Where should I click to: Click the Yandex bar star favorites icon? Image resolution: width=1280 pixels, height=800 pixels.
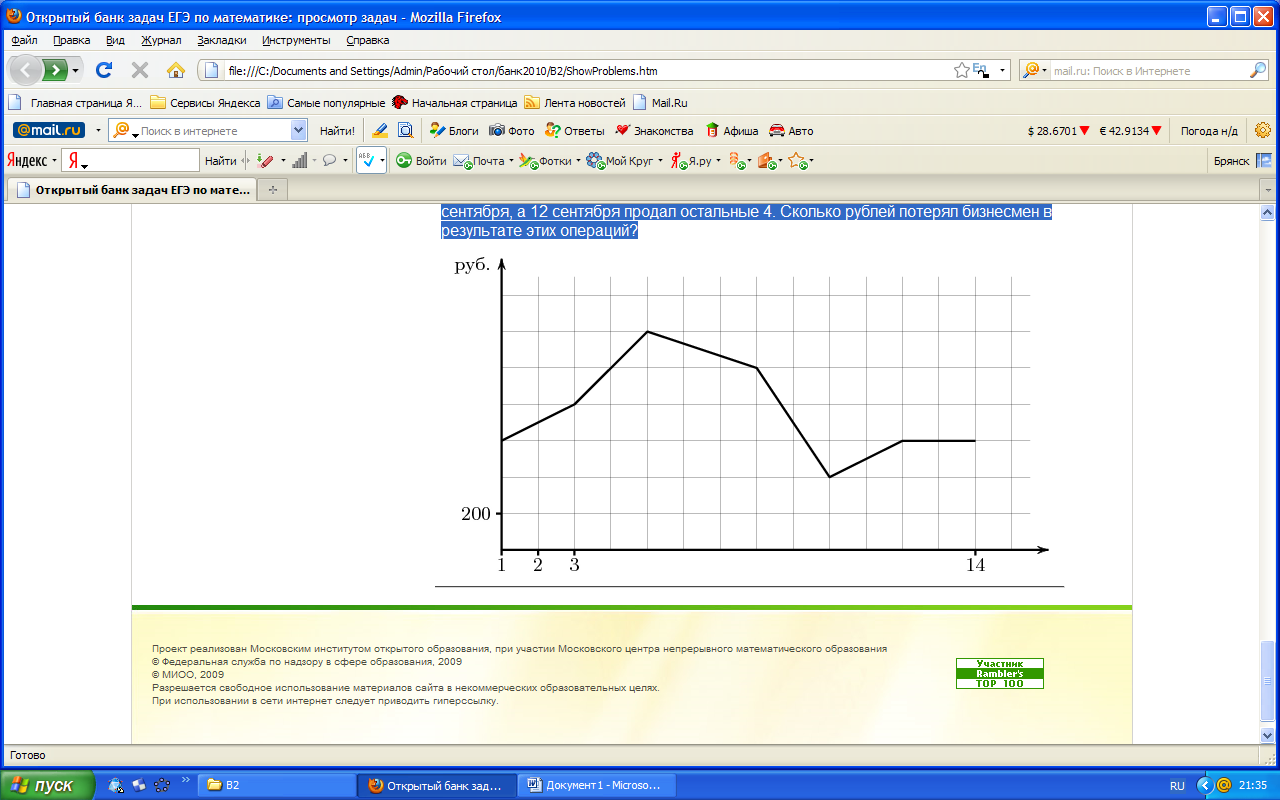click(x=797, y=160)
